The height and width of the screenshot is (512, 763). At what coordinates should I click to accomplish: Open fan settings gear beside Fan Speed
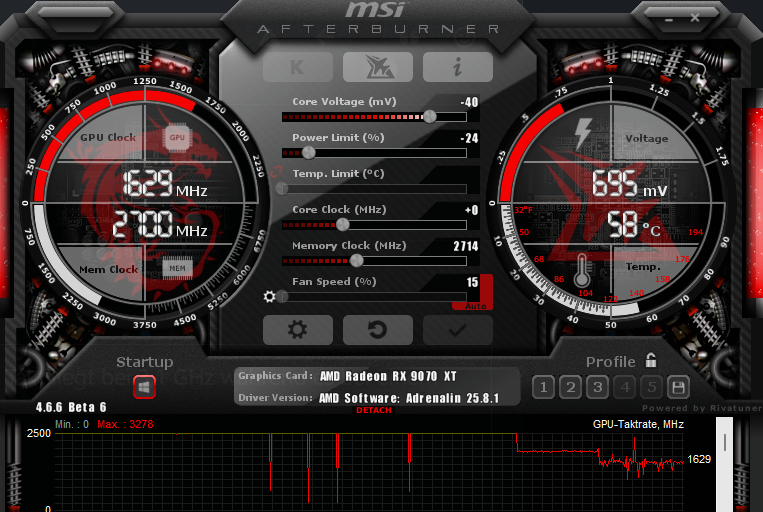(x=269, y=296)
